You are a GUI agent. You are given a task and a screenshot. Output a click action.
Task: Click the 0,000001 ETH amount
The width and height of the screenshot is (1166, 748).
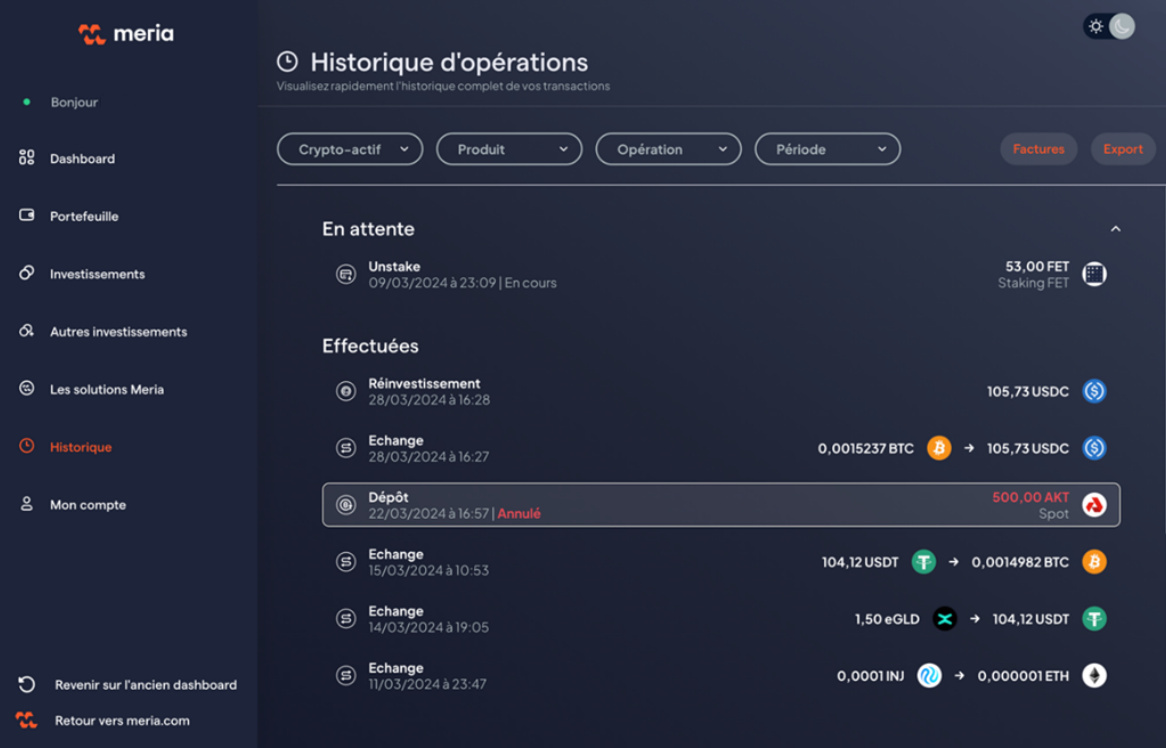tap(1023, 676)
